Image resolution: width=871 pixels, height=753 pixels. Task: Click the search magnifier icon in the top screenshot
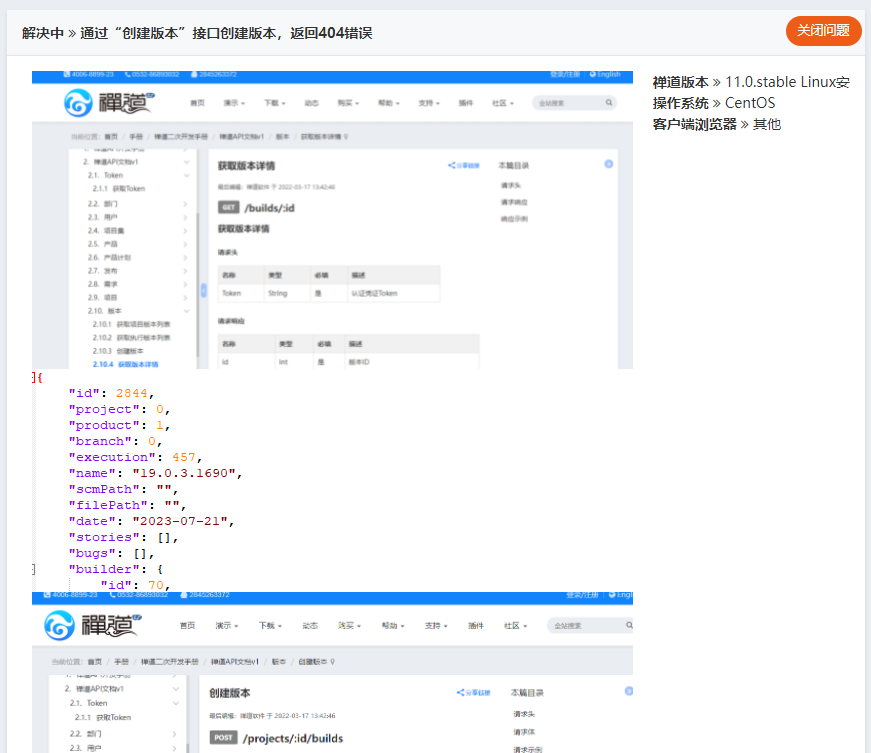[x=609, y=103]
